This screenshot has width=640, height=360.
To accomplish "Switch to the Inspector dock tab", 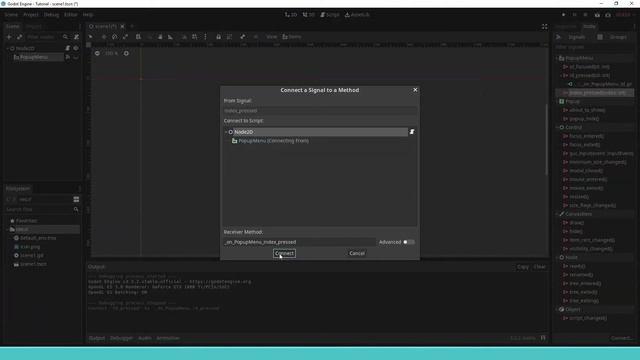I will point(565,26).
